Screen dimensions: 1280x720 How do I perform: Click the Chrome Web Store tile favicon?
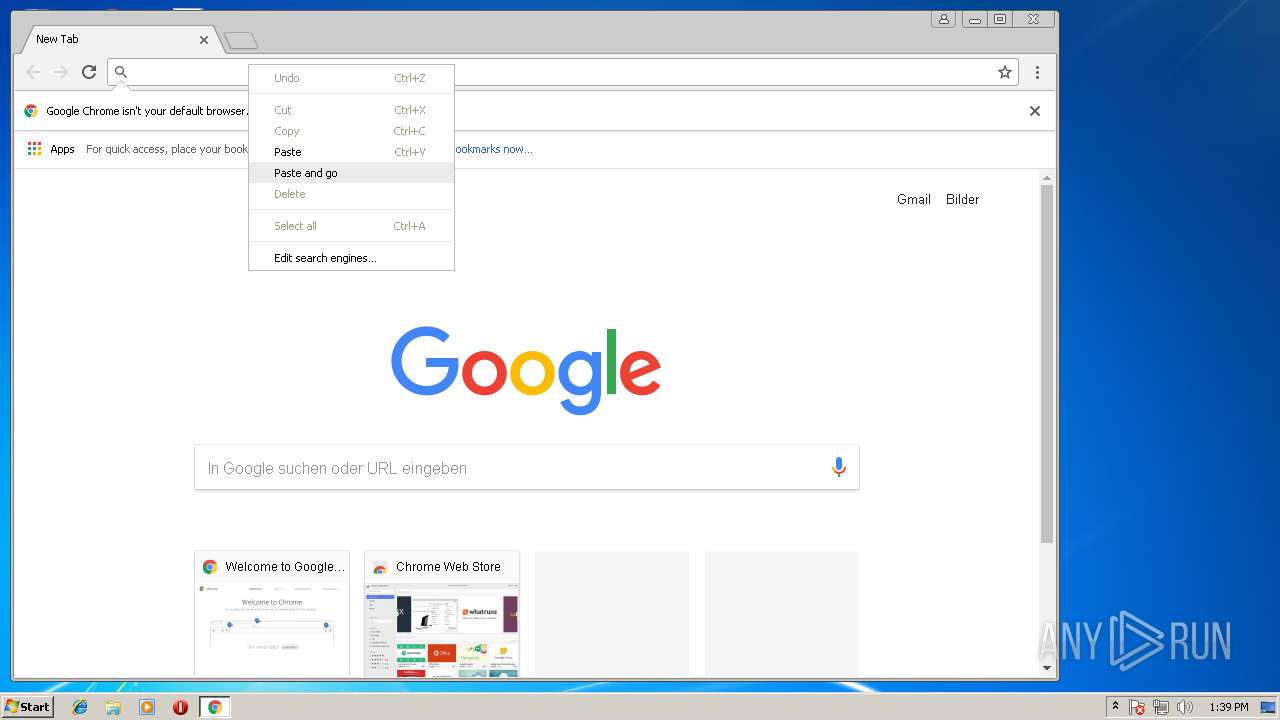[x=380, y=567]
